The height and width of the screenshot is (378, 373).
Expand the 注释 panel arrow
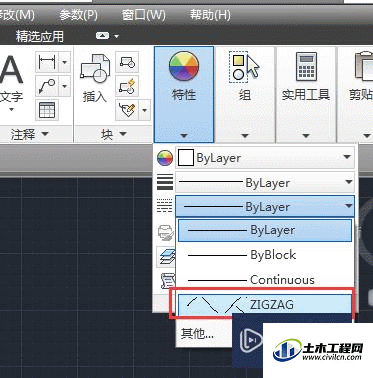(45, 134)
